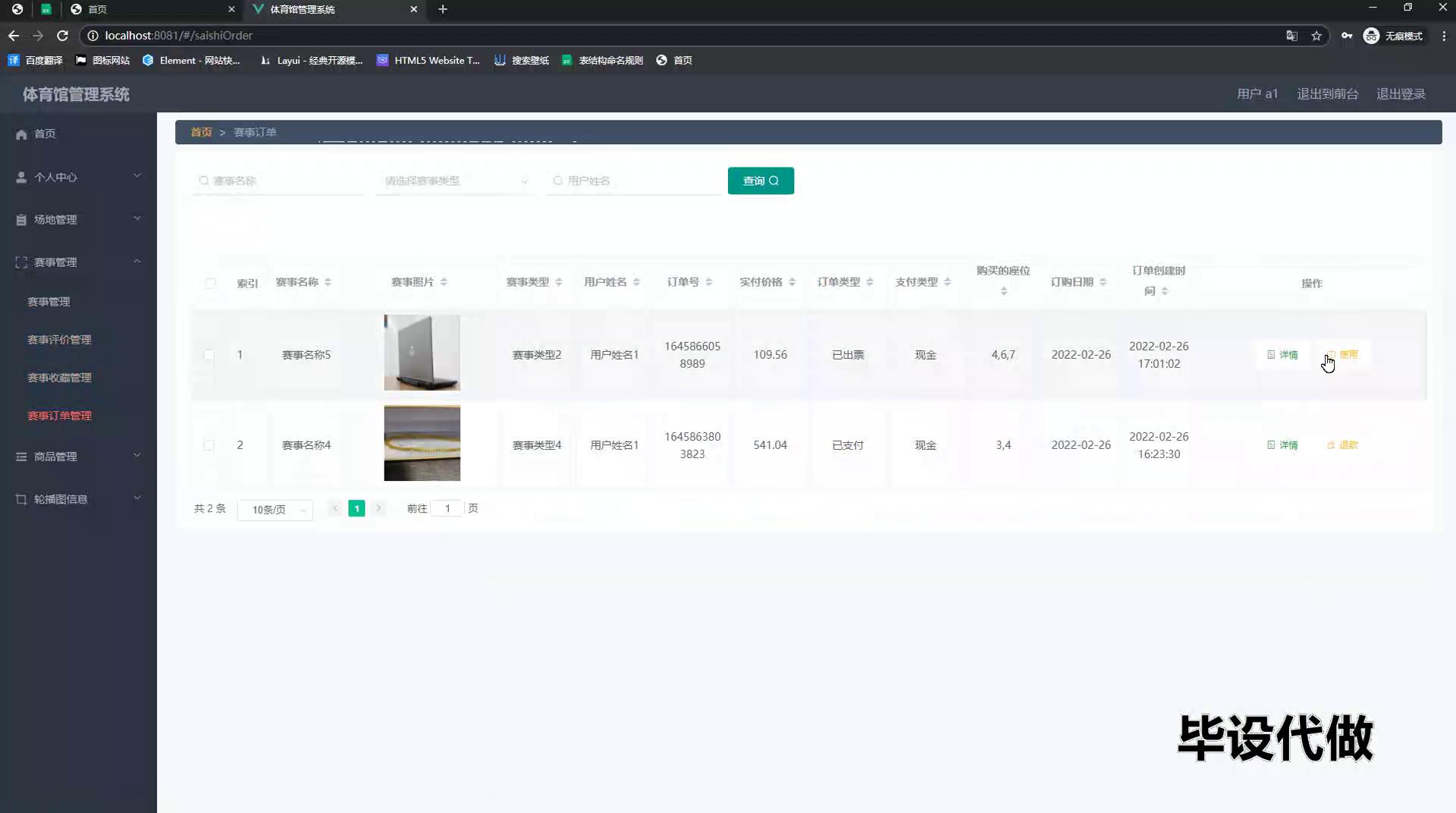Open 赛事评价管理 in the sidebar
The width and height of the screenshot is (1456, 813).
point(59,340)
